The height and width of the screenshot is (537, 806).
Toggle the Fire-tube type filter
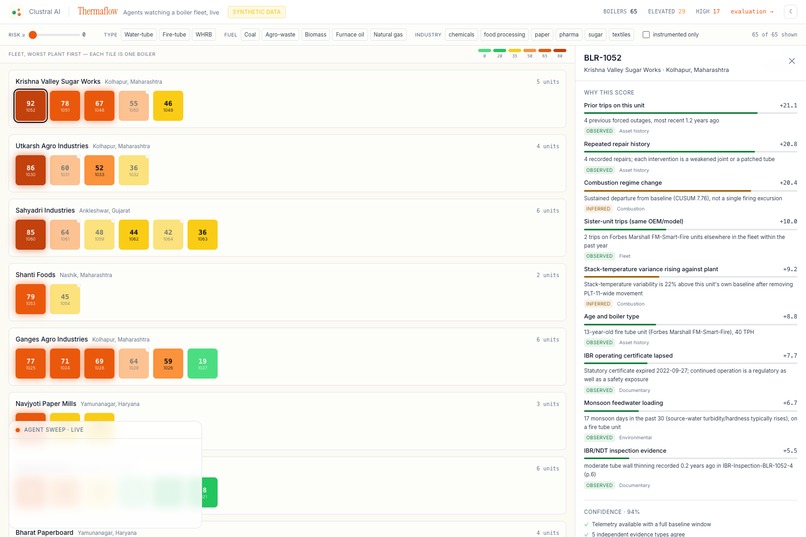click(x=174, y=34)
